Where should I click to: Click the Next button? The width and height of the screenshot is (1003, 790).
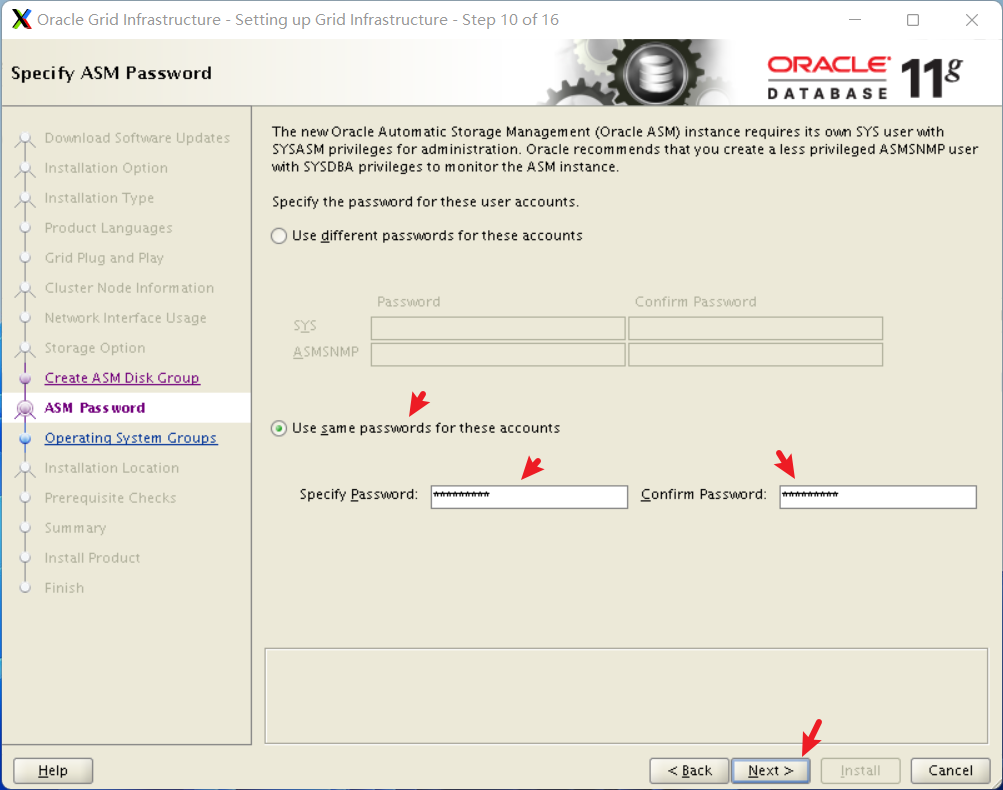771,771
